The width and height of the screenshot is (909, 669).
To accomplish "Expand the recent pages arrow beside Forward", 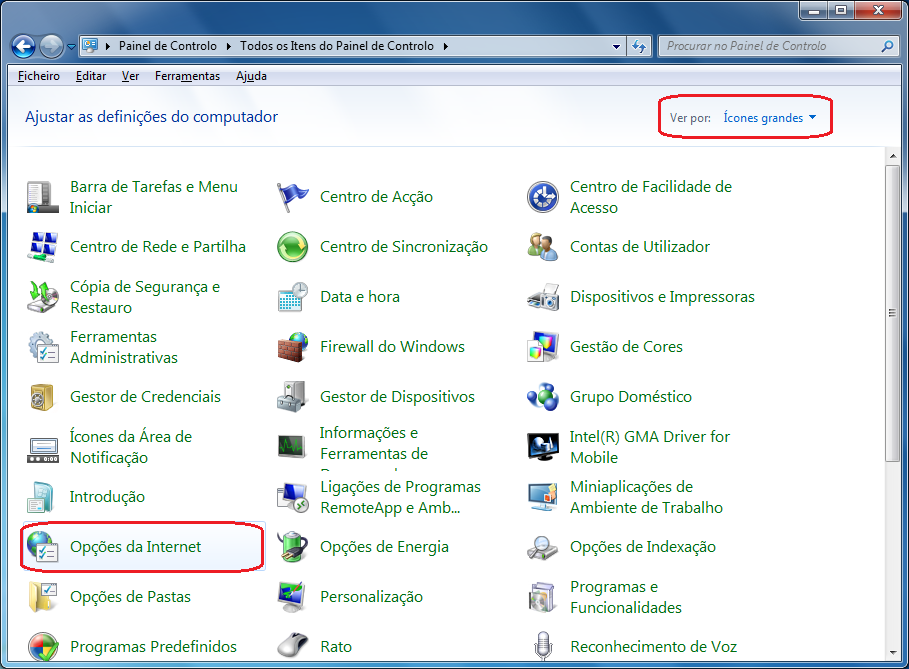I will [x=72, y=47].
